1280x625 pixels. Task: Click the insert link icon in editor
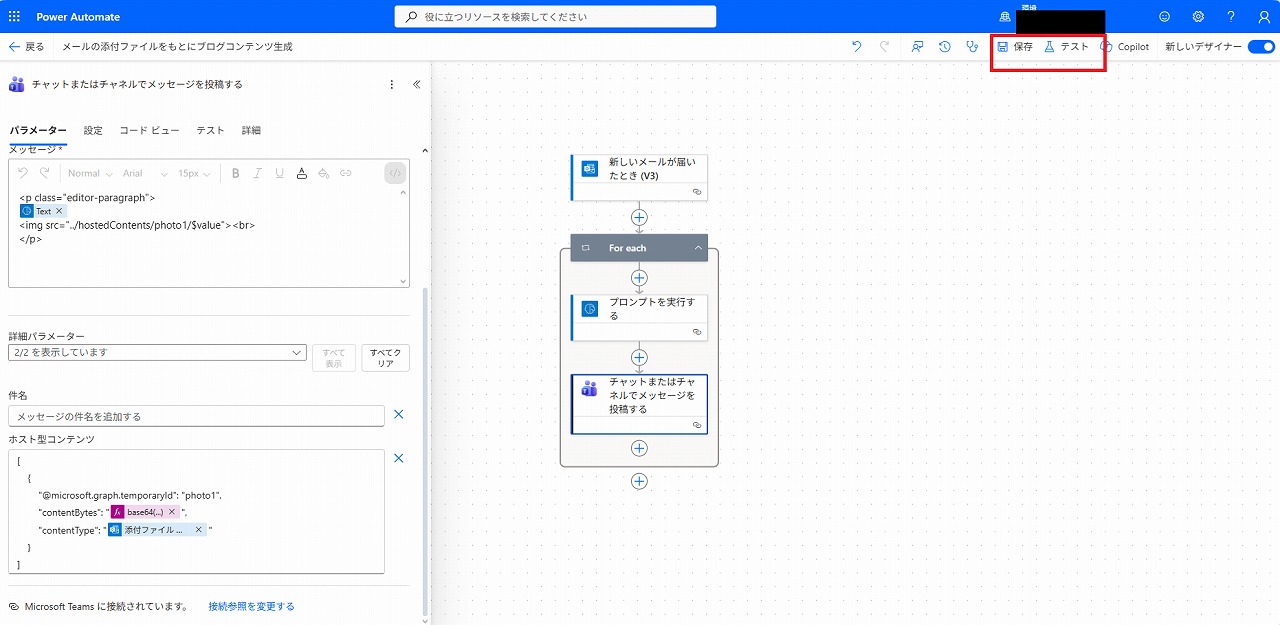click(x=346, y=173)
